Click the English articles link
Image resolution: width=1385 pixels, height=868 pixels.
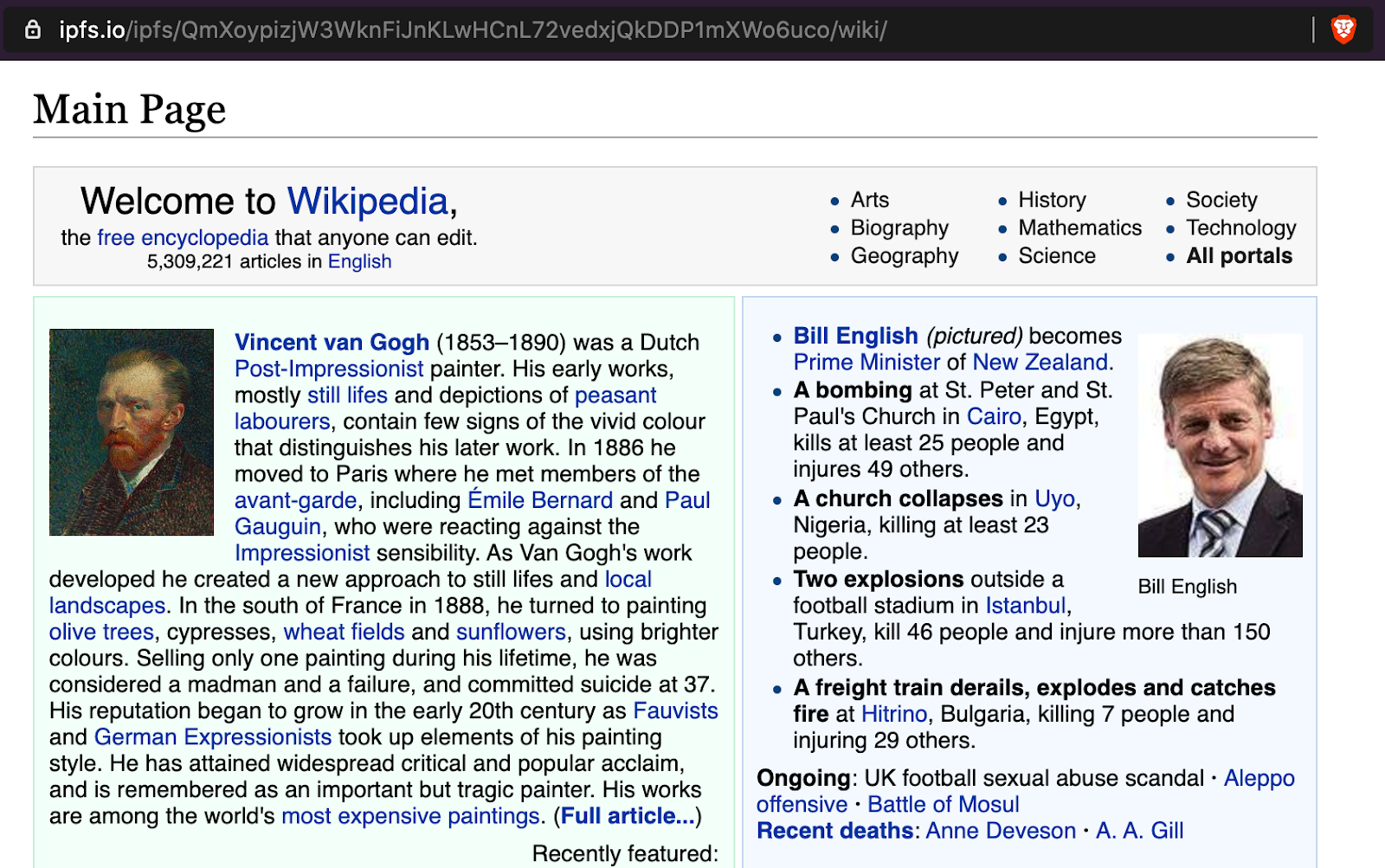pos(359,261)
